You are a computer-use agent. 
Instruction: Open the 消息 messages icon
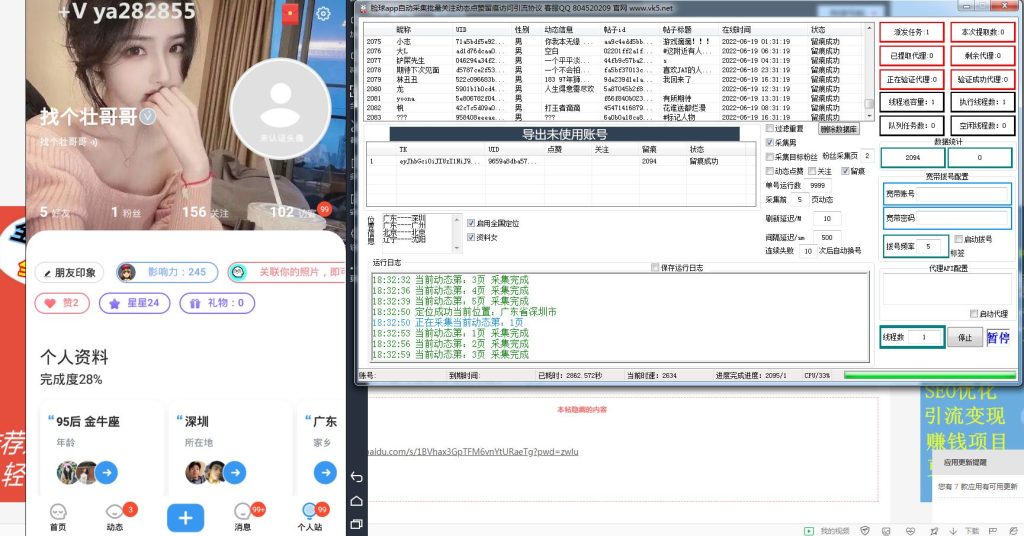pos(242,512)
